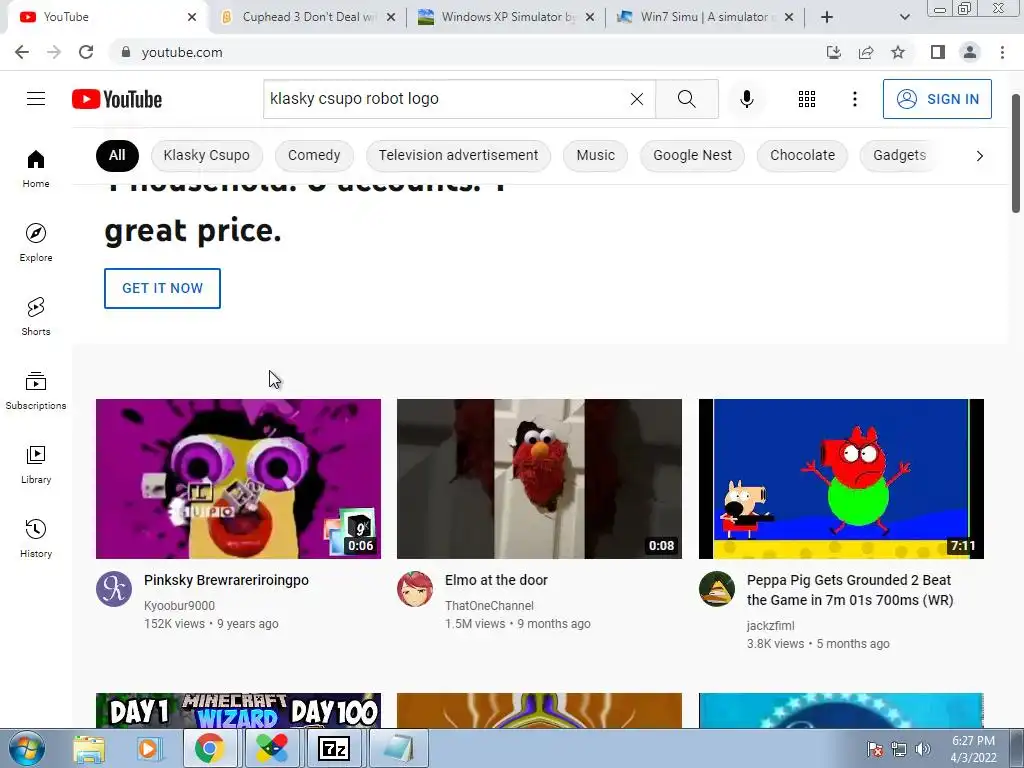Open the taskbar clock showing 6:27 PM

pyautogui.click(x=973, y=749)
